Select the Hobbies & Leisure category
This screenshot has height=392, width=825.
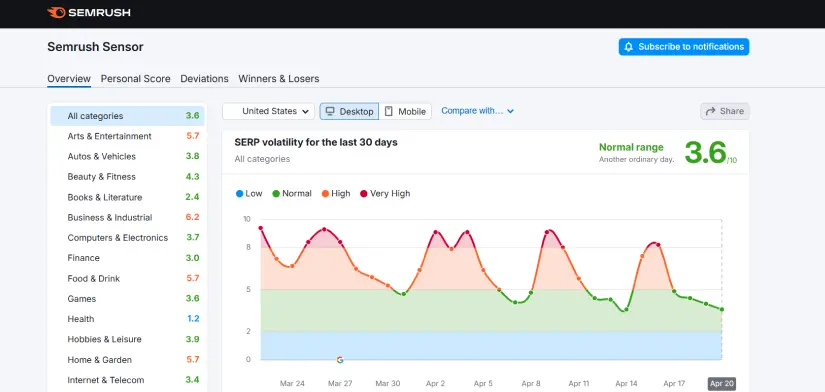click(x=127, y=339)
